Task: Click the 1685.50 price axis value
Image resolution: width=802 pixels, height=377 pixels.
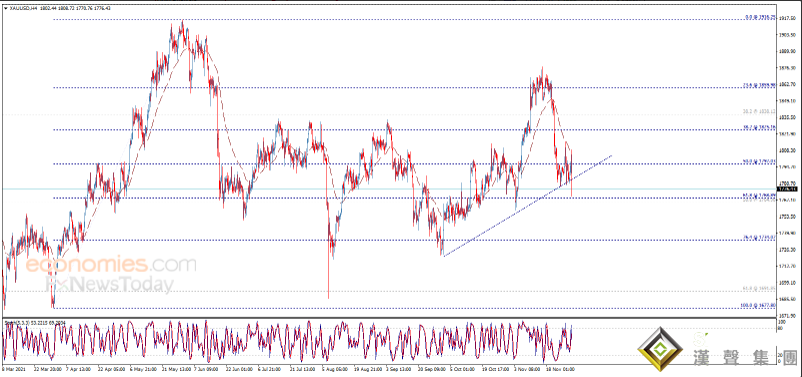Action: (788, 299)
